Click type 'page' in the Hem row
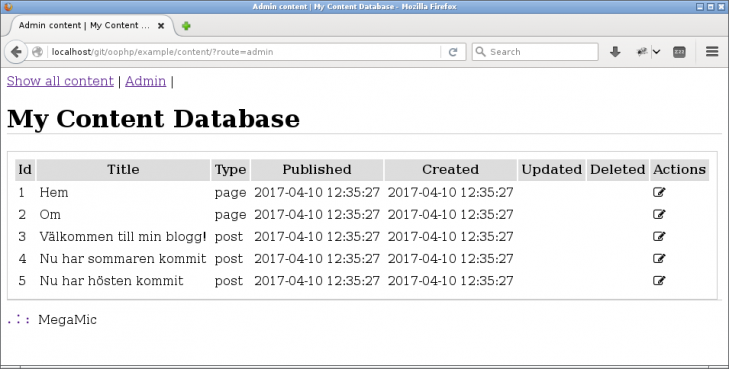 (231, 192)
